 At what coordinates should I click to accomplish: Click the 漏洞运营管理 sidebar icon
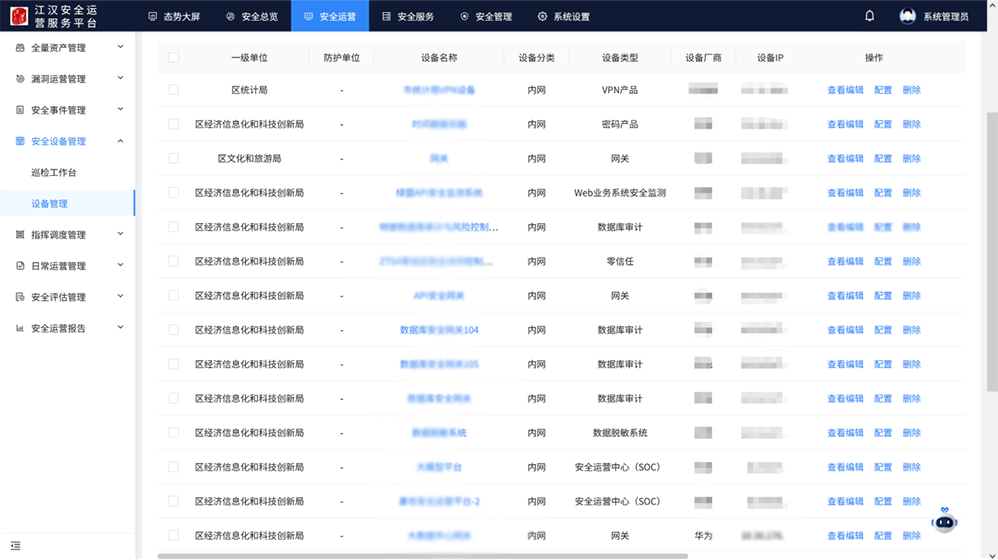(20, 78)
